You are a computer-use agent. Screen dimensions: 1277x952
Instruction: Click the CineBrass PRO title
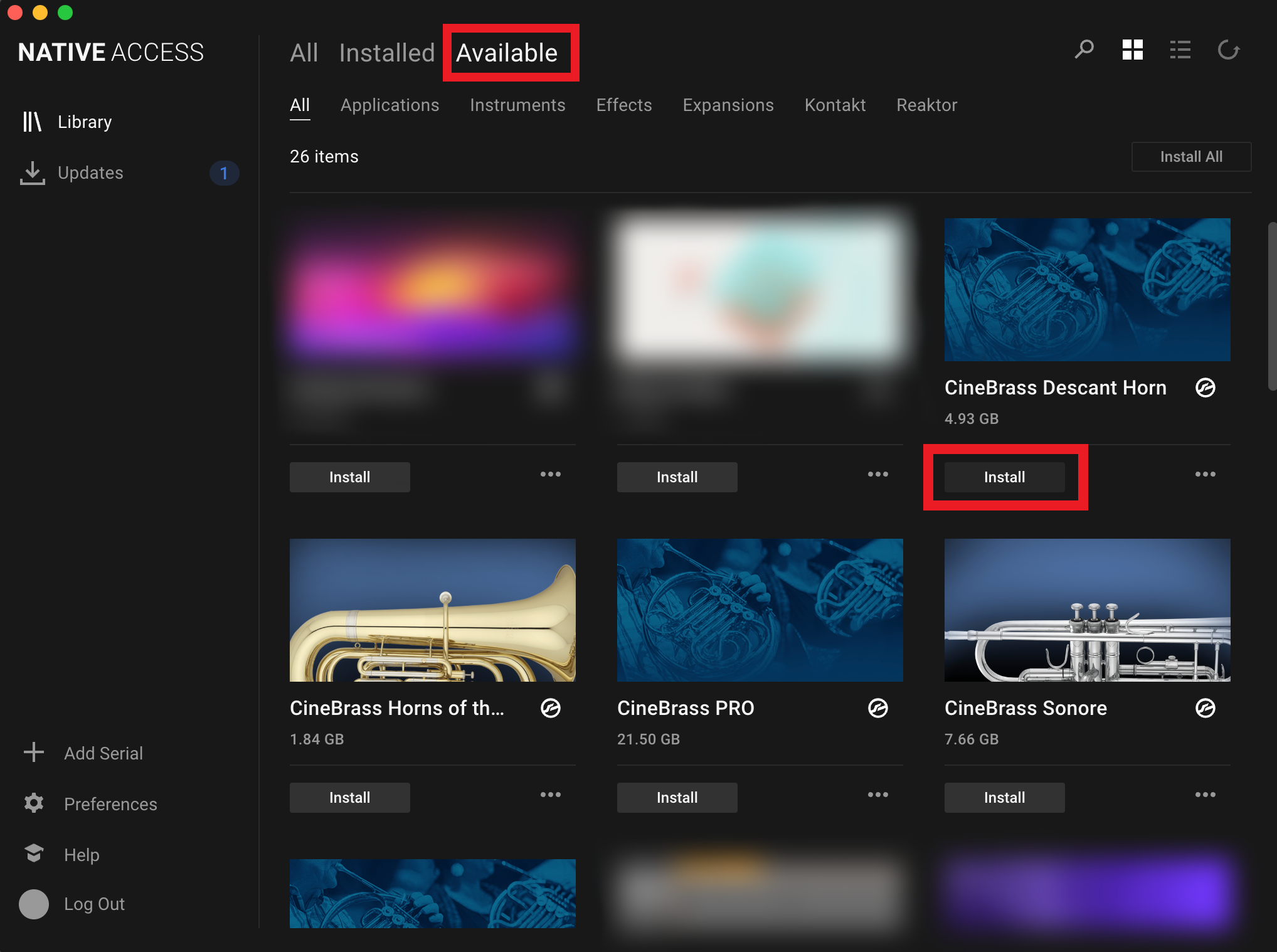point(686,708)
